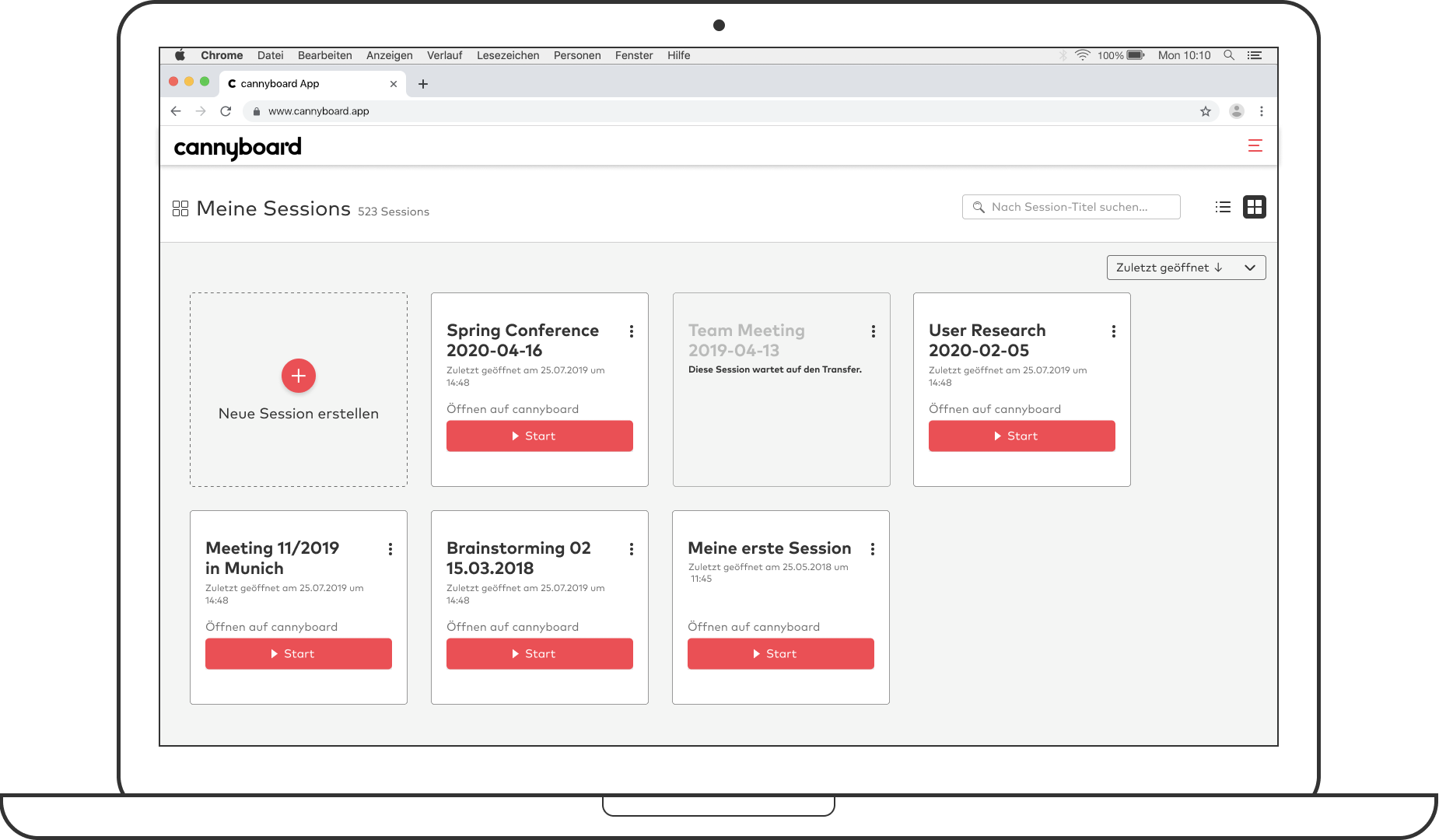The height and width of the screenshot is (840, 1439).
Task: Open options for User Research session
Action: (1114, 331)
